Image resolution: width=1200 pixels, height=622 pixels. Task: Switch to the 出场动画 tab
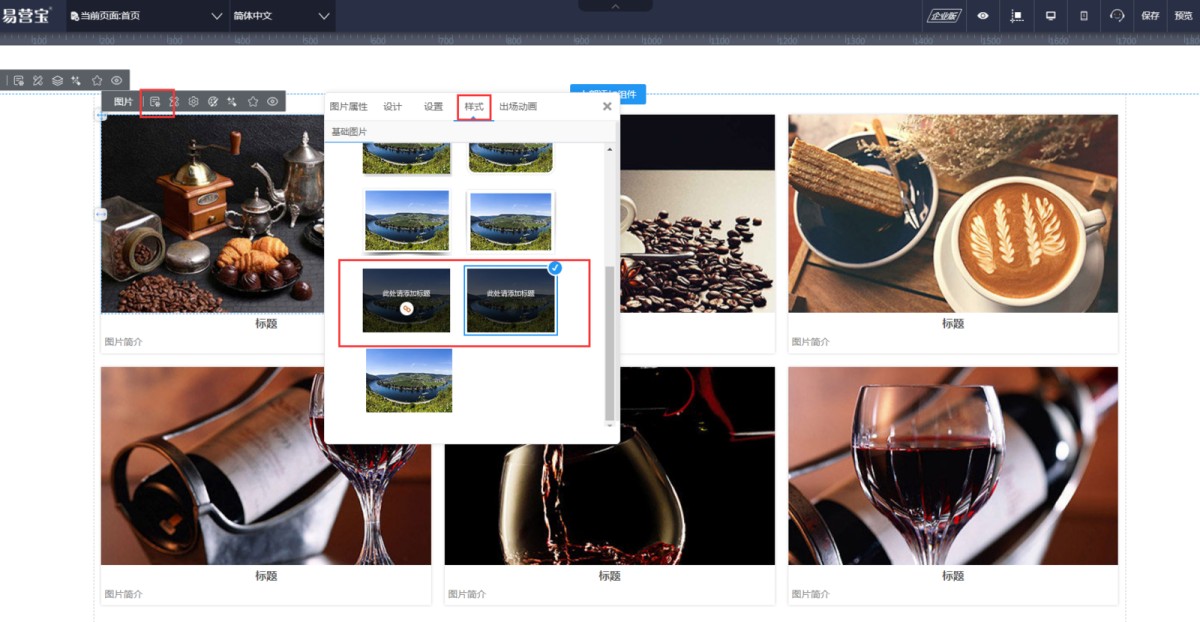pyautogui.click(x=518, y=106)
